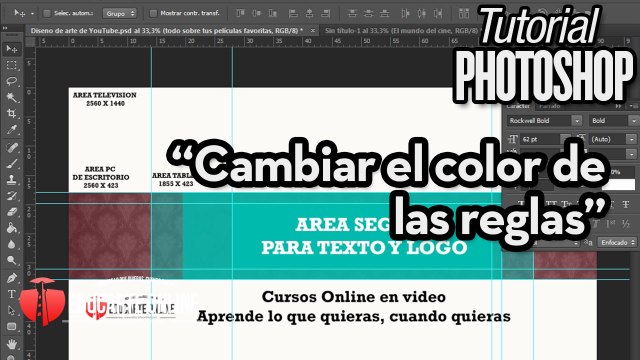The image size is (640, 360).
Task: Enable Mostrar contr. transf. checkbox
Action: coord(153,13)
